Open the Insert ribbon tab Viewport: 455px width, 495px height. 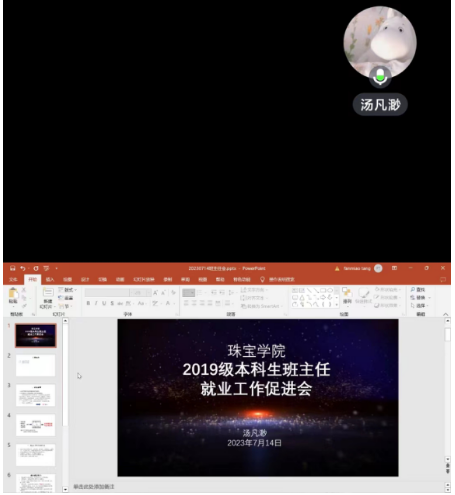(x=50, y=279)
